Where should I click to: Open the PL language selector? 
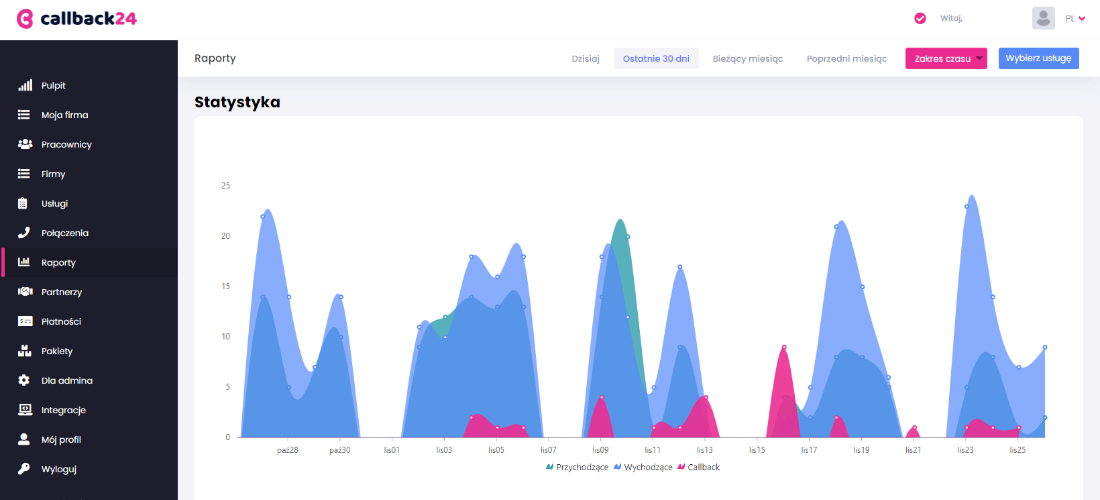click(x=1074, y=18)
